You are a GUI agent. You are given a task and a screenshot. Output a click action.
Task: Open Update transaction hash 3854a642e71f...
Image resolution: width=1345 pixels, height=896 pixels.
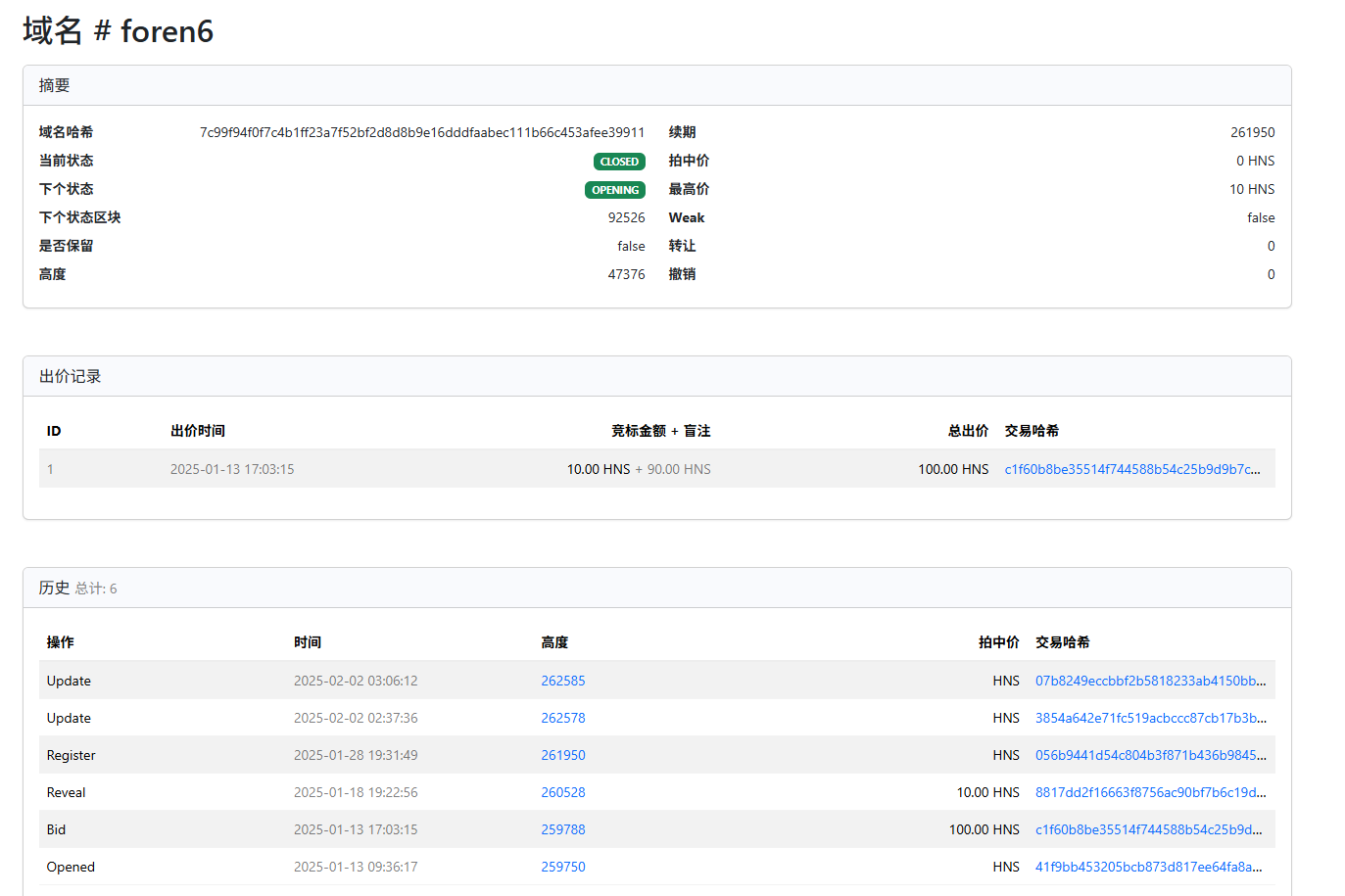point(1150,718)
